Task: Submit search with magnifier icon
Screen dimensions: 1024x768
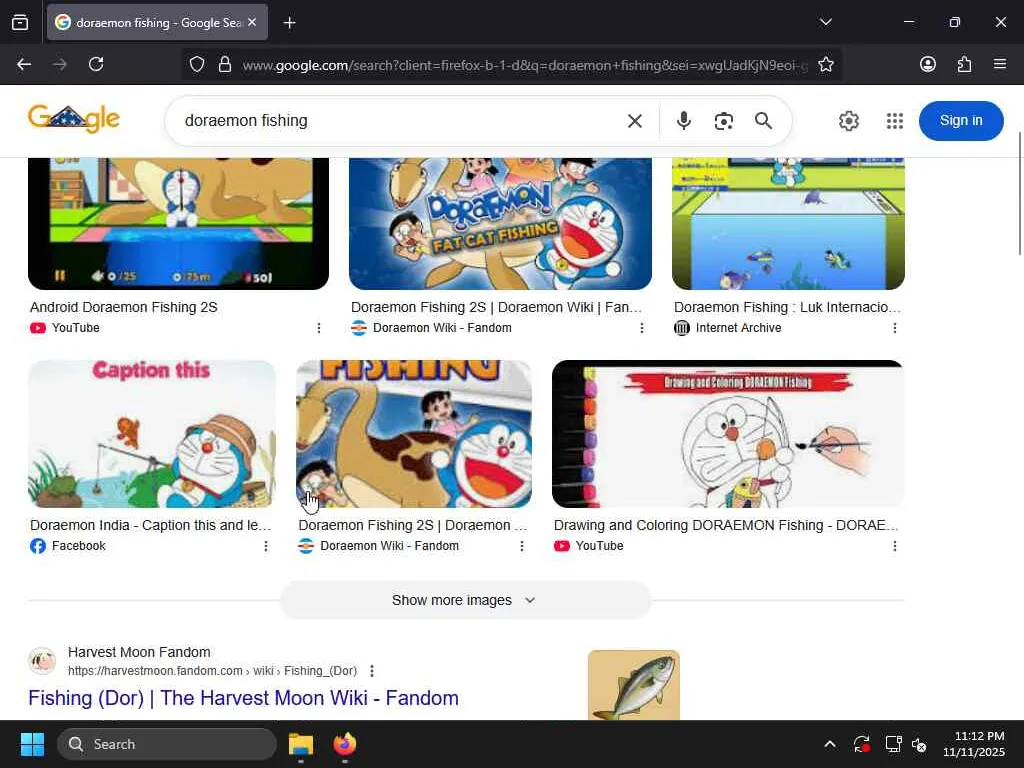Action: (763, 121)
